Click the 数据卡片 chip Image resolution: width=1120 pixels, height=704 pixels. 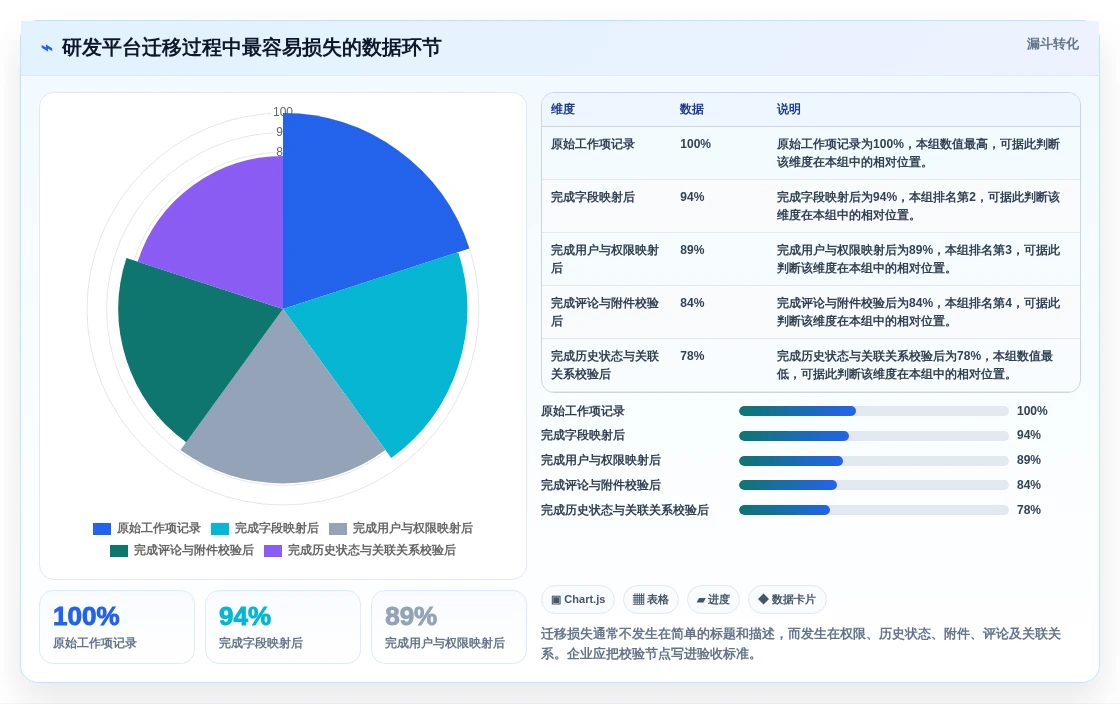pyautogui.click(x=786, y=600)
